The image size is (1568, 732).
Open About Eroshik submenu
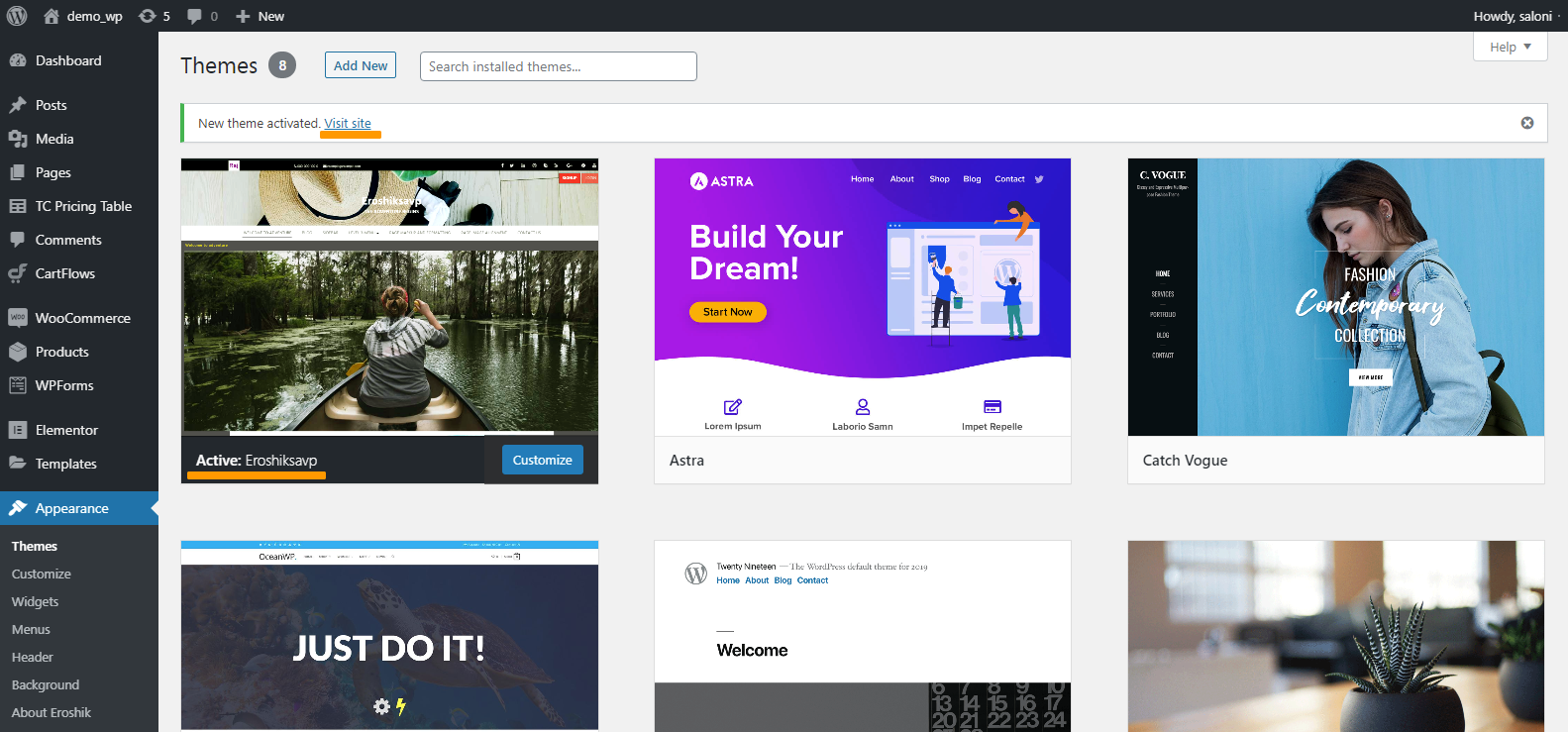pos(52,712)
